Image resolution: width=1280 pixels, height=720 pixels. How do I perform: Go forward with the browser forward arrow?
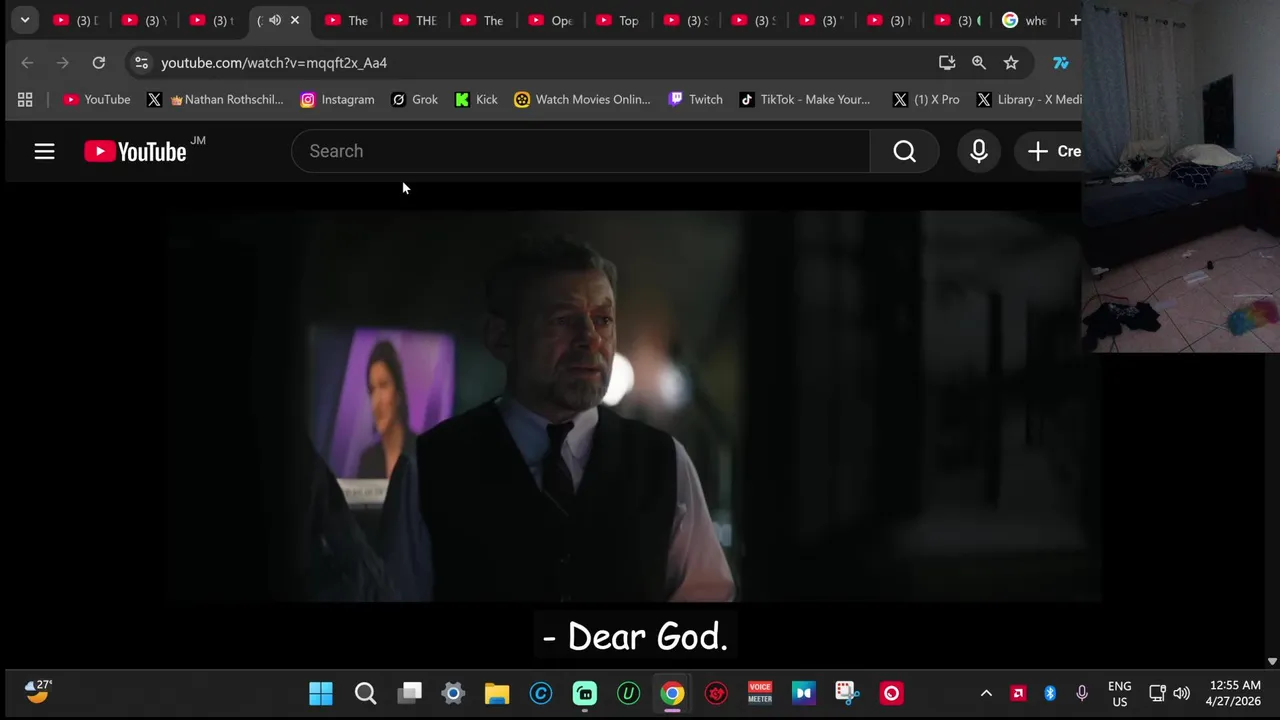[63, 63]
